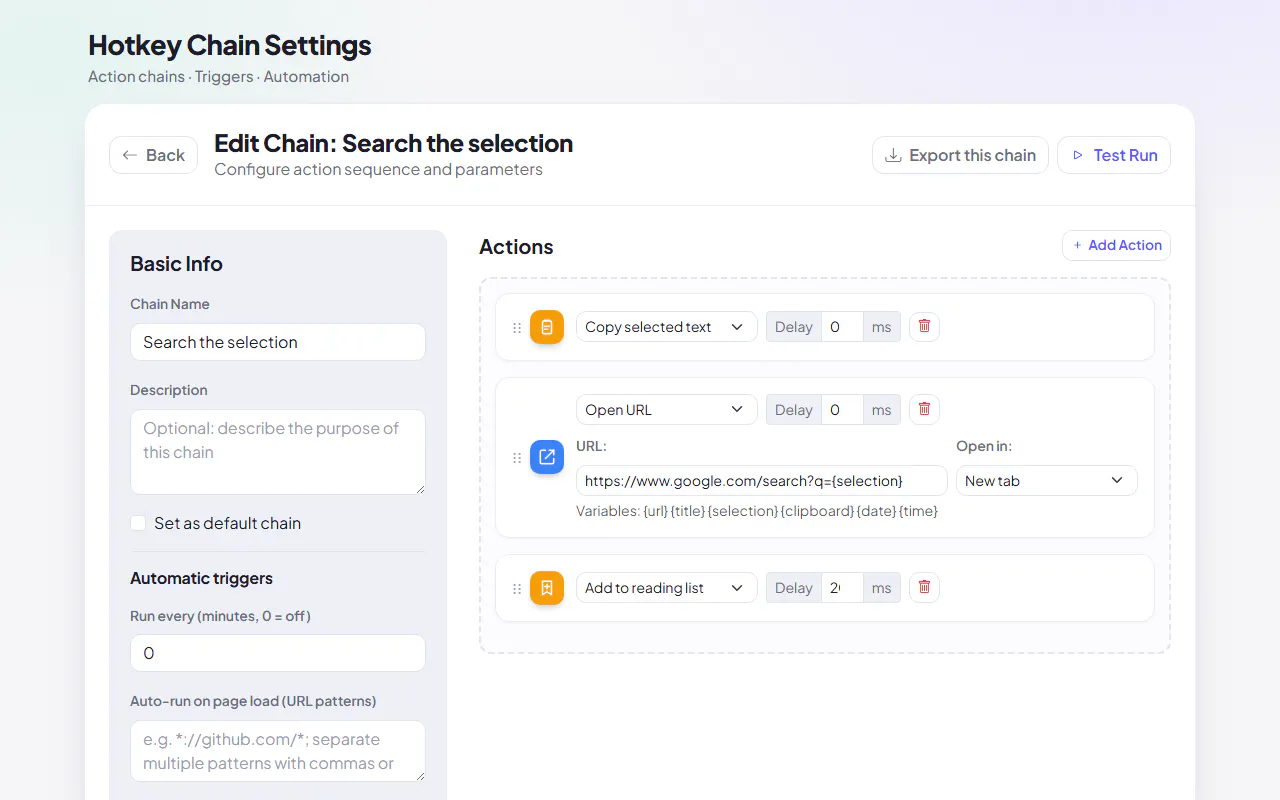Viewport: 1280px width, 800px height.
Task: Click the blue Open URL action icon
Action: tap(547, 457)
